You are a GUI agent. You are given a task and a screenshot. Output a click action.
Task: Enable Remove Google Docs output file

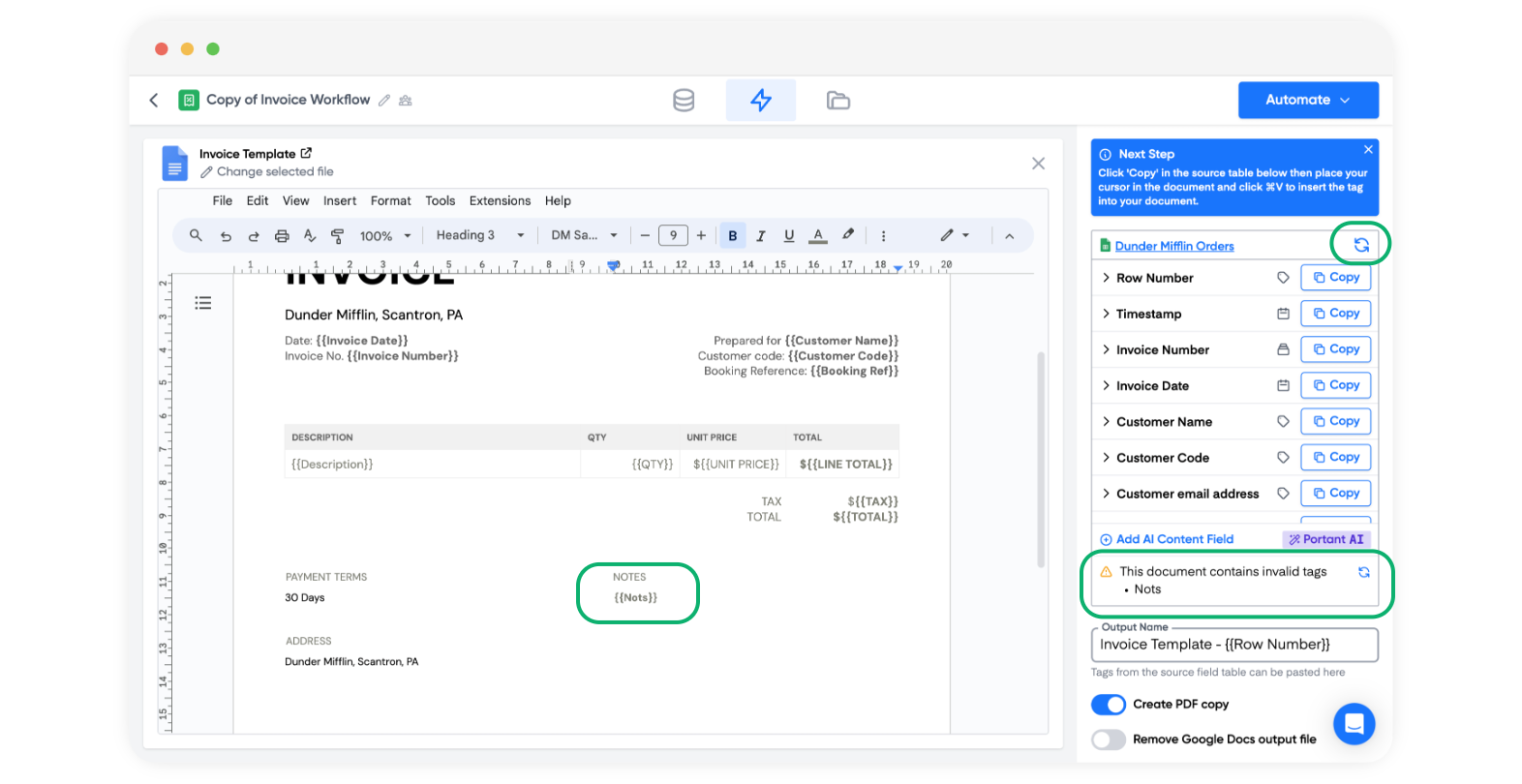[x=1109, y=739]
